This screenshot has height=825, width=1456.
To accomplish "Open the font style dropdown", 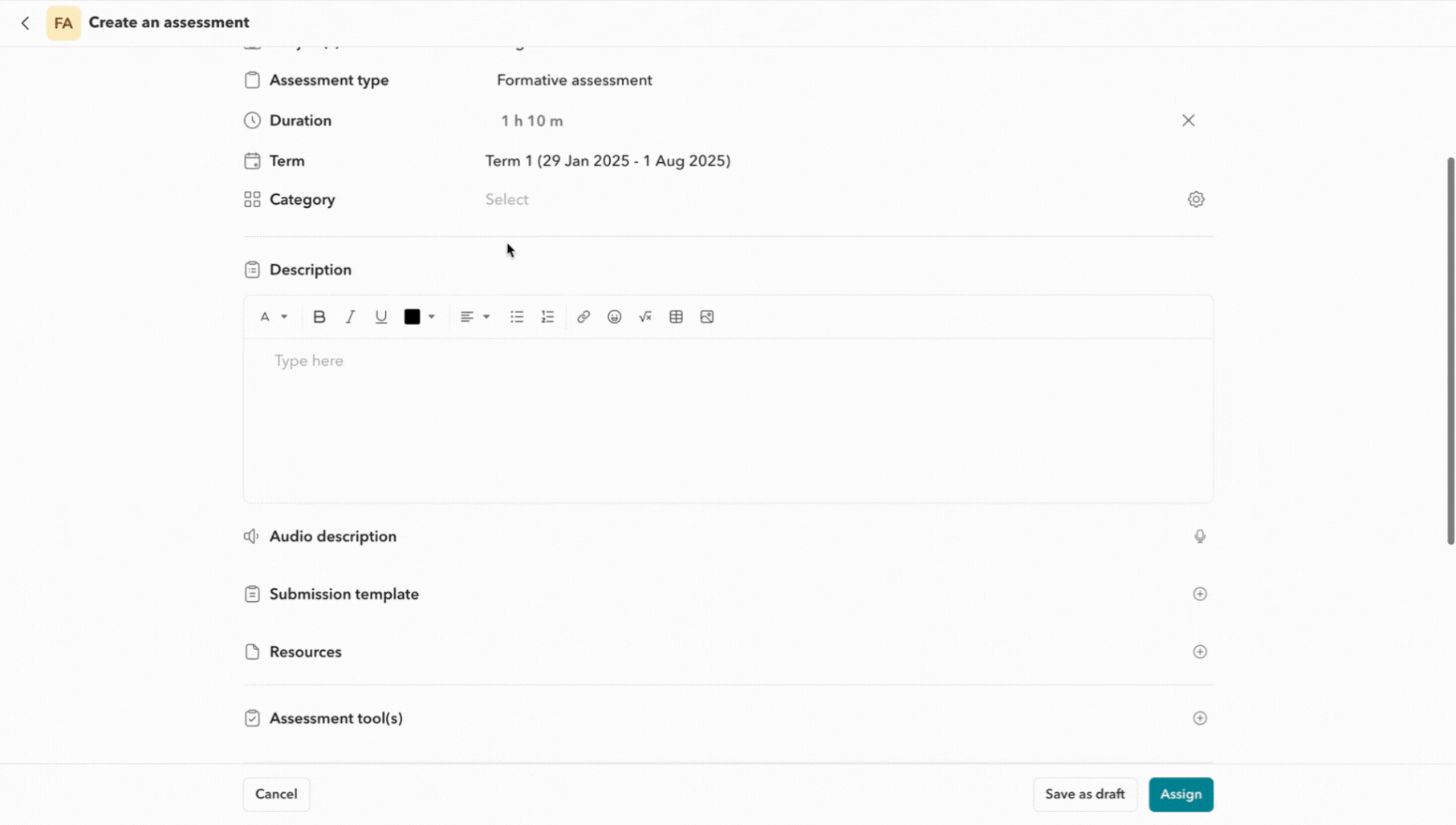I will 273,316.
